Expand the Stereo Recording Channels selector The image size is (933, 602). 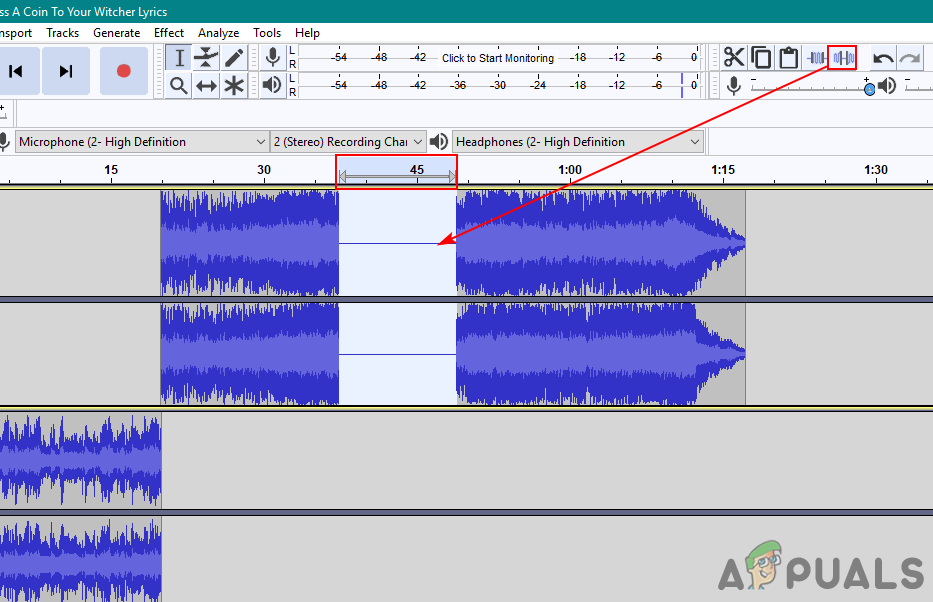(348, 141)
